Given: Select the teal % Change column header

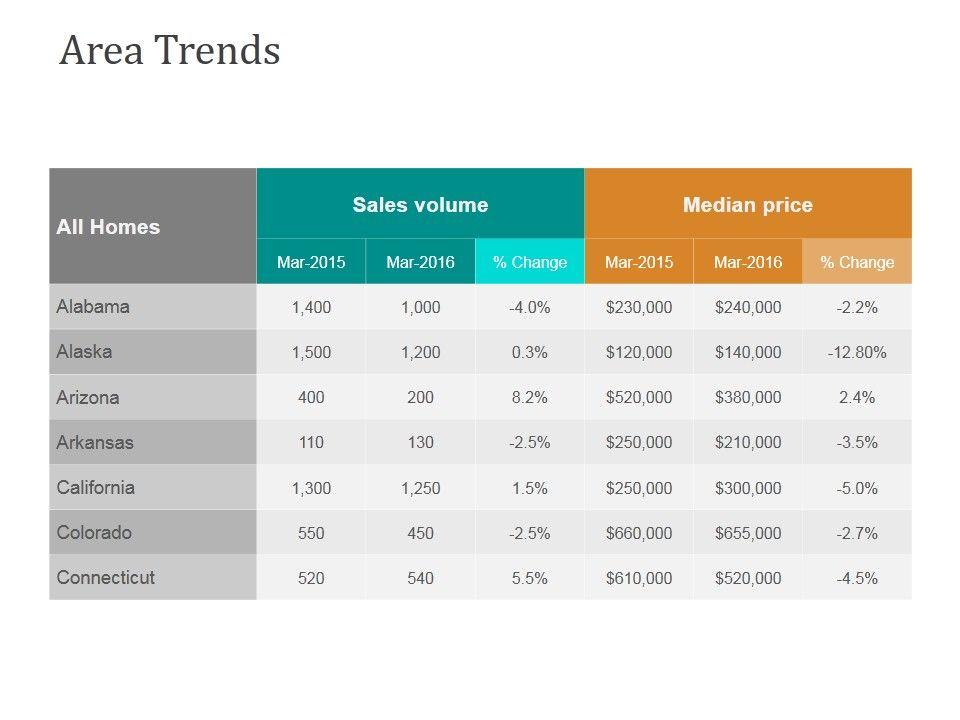Looking at the screenshot, I should [x=530, y=262].
